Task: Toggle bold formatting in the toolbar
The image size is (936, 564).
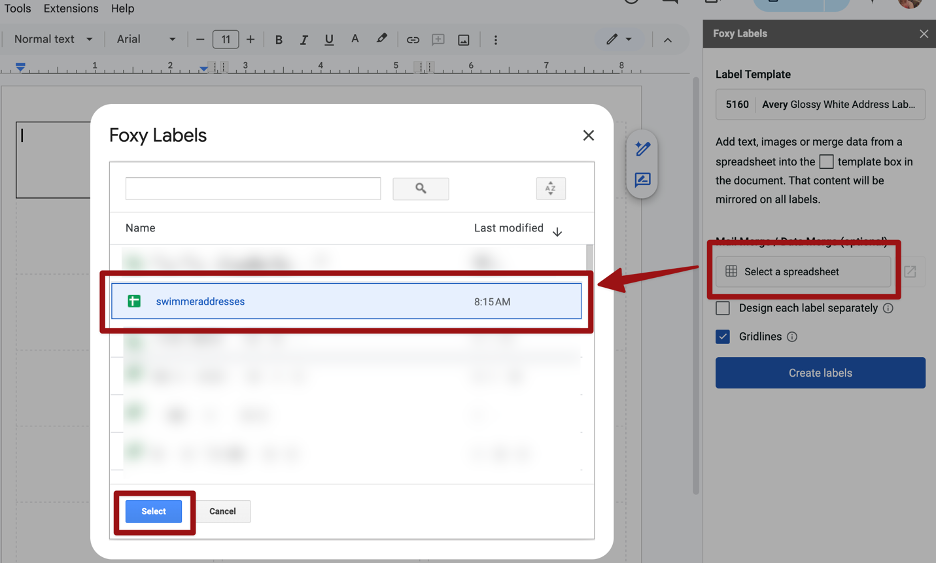Action: point(279,40)
